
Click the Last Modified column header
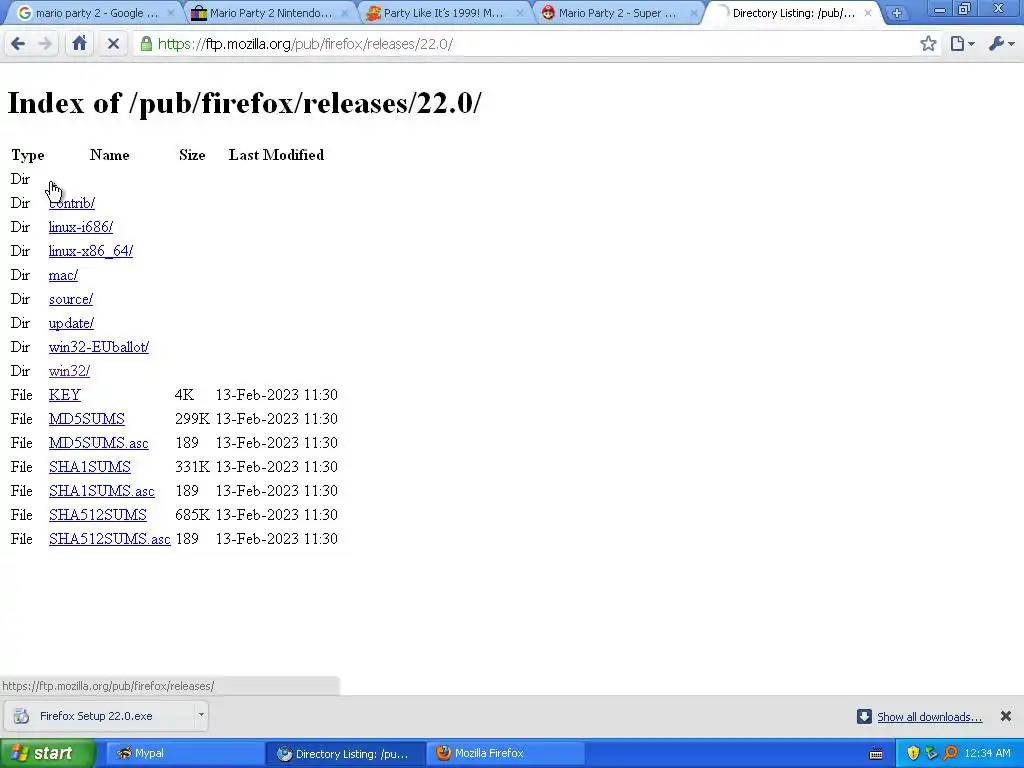click(x=276, y=155)
